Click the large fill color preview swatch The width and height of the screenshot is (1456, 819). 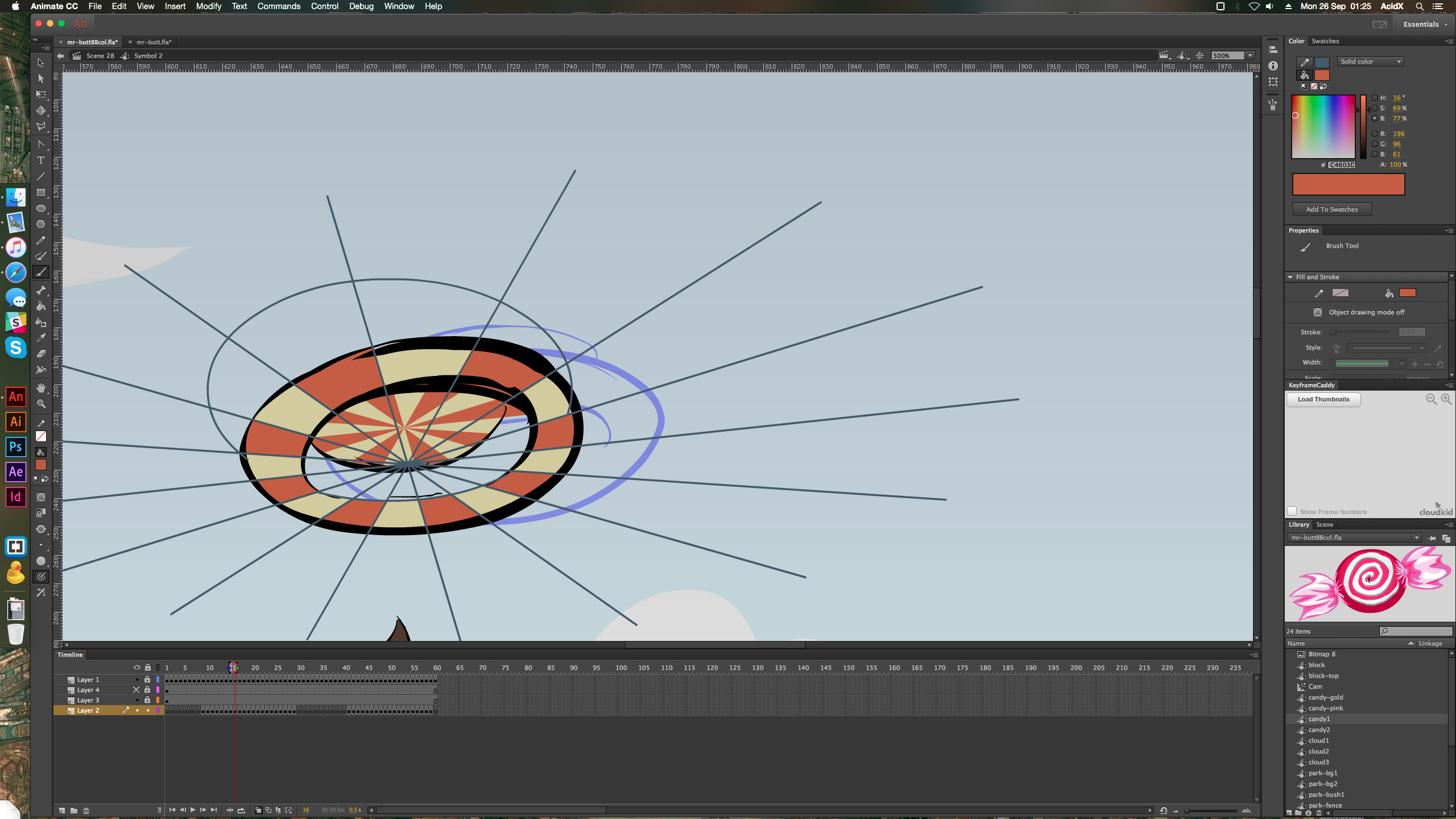pyautogui.click(x=1349, y=184)
